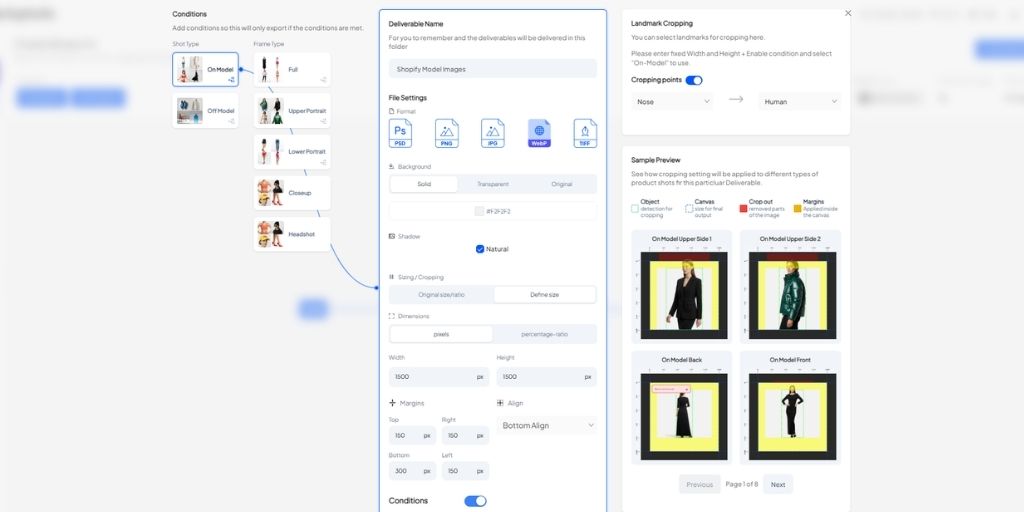The height and width of the screenshot is (512, 1024).
Task: Select the On Model shot type card
Action: (206, 69)
